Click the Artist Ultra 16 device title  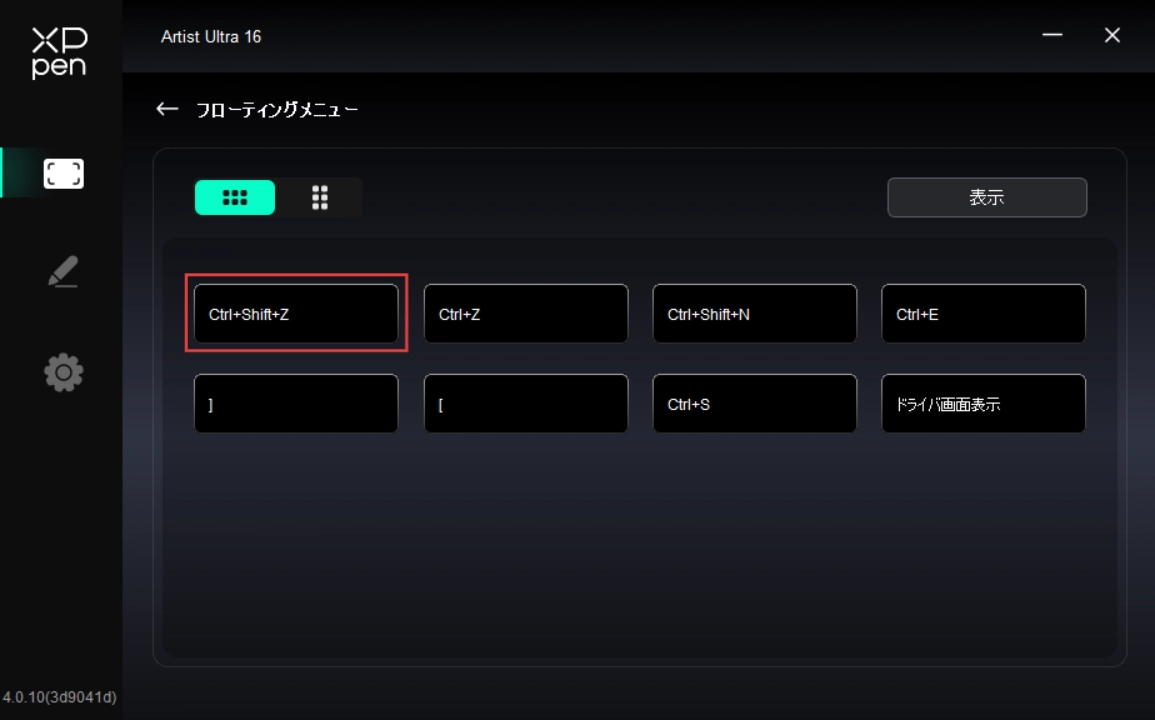coord(211,37)
